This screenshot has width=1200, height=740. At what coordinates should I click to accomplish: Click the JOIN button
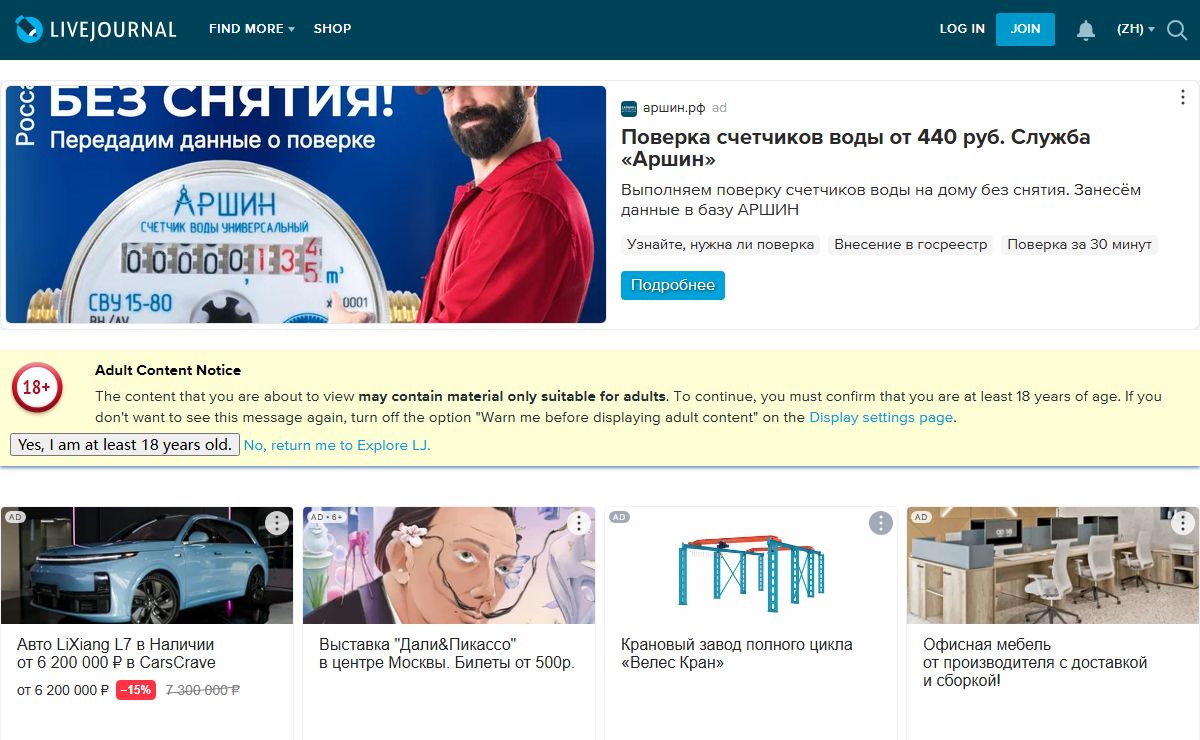(x=1025, y=29)
